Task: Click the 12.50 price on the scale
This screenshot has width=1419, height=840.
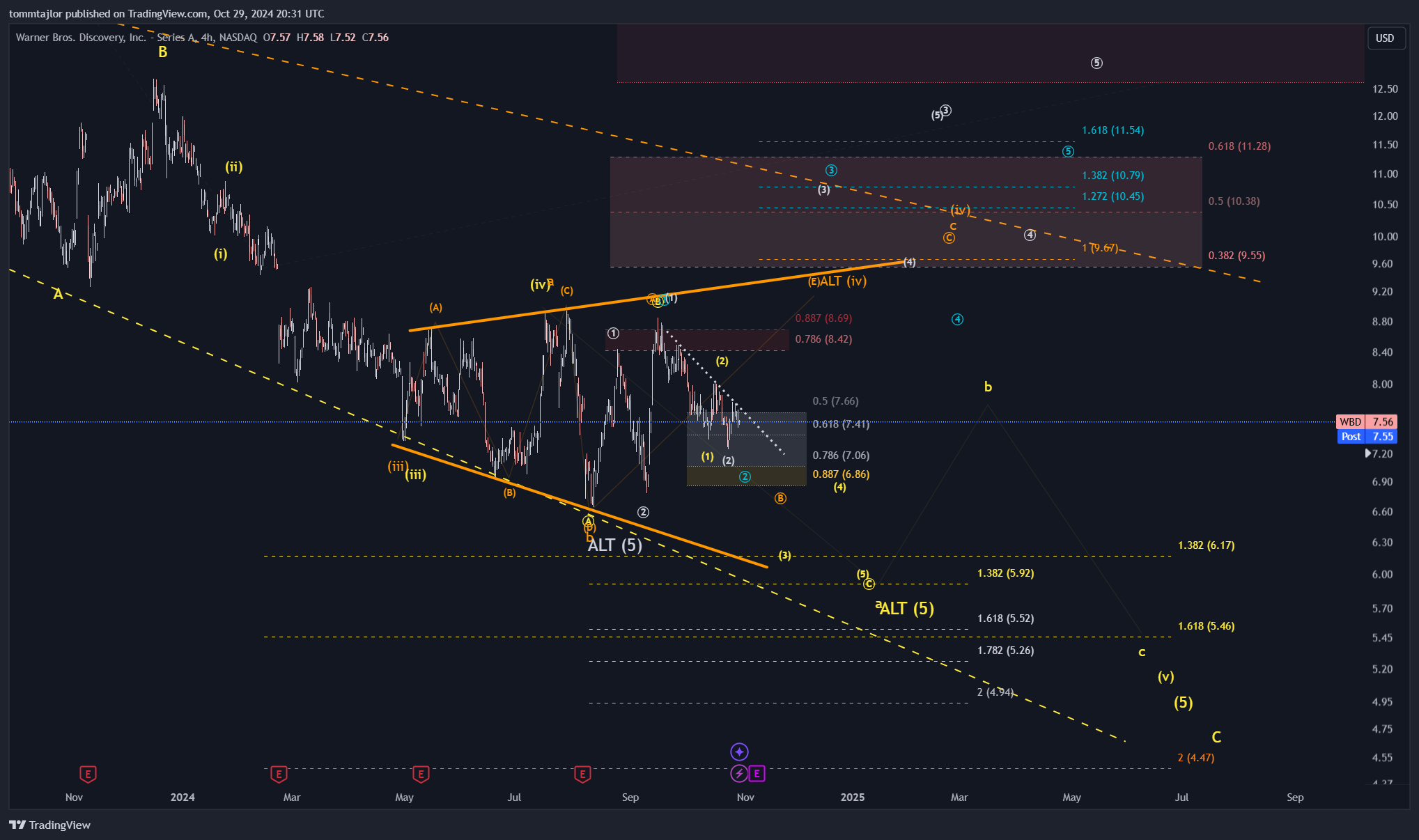Action: [1385, 89]
